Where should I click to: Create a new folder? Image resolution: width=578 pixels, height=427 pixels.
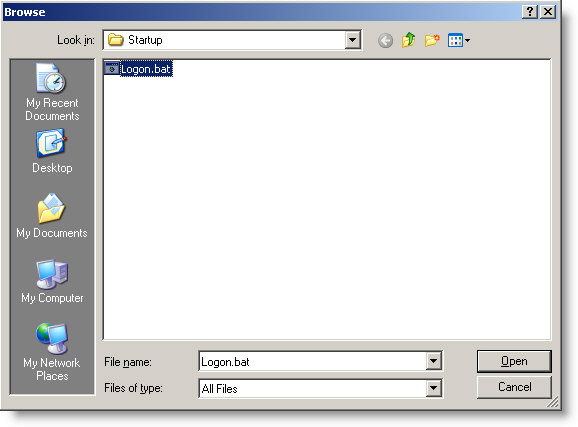pos(432,40)
